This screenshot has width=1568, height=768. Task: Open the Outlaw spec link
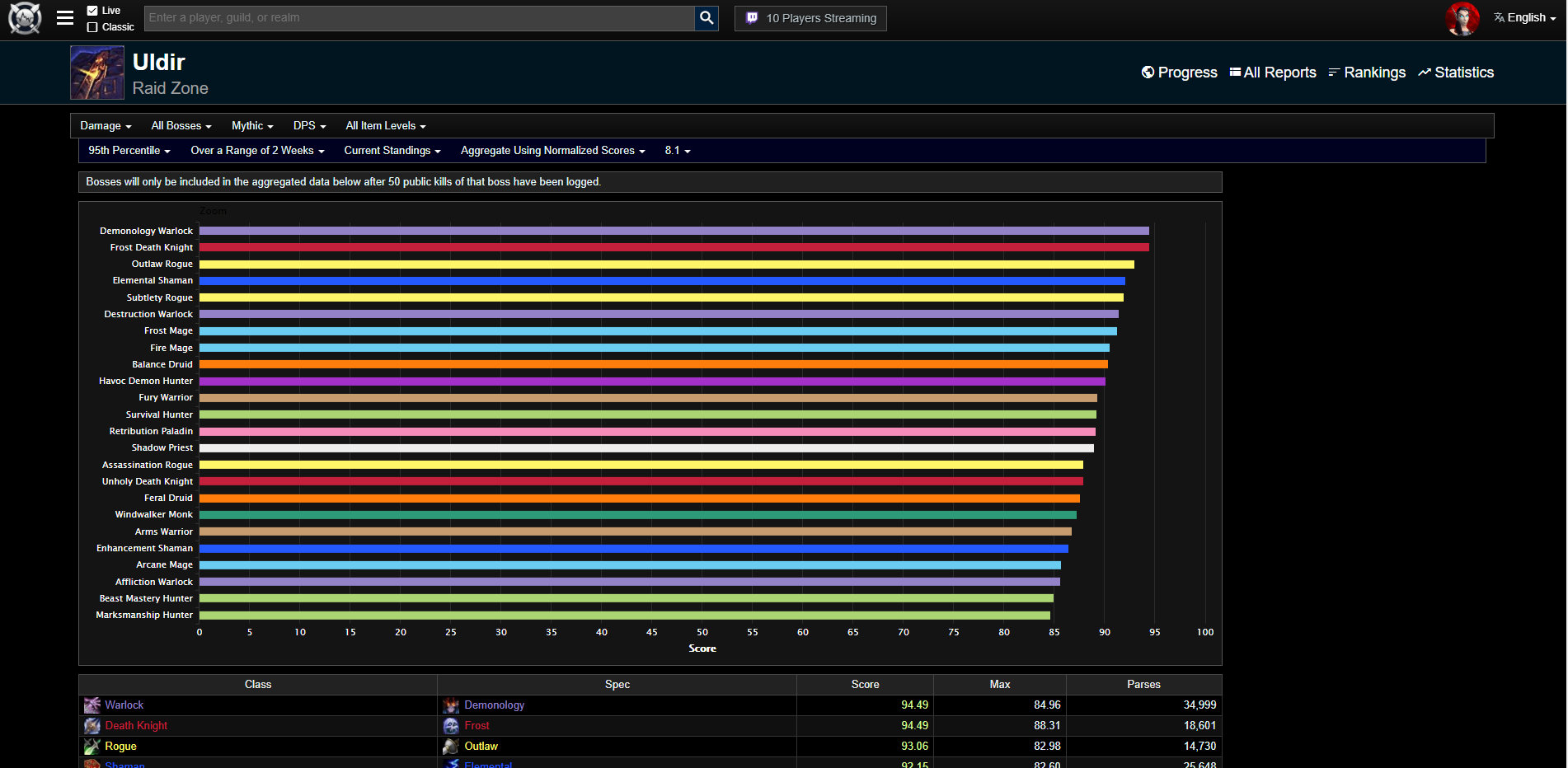click(481, 747)
